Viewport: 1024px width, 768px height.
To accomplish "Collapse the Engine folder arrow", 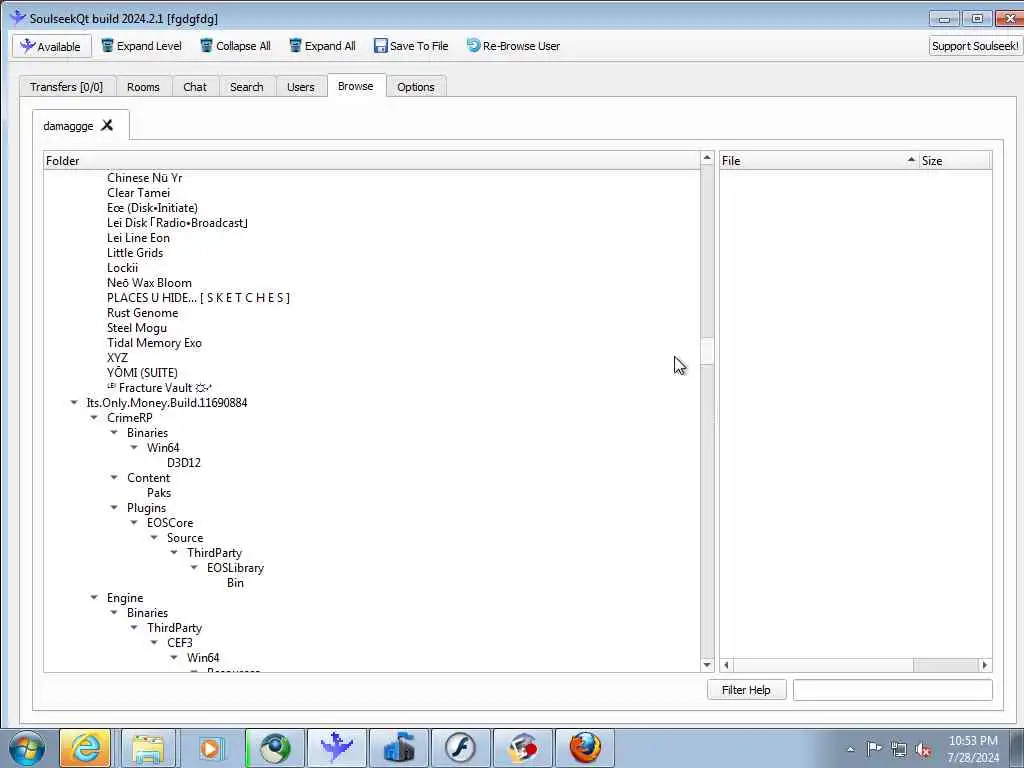I will click(x=94, y=598).
